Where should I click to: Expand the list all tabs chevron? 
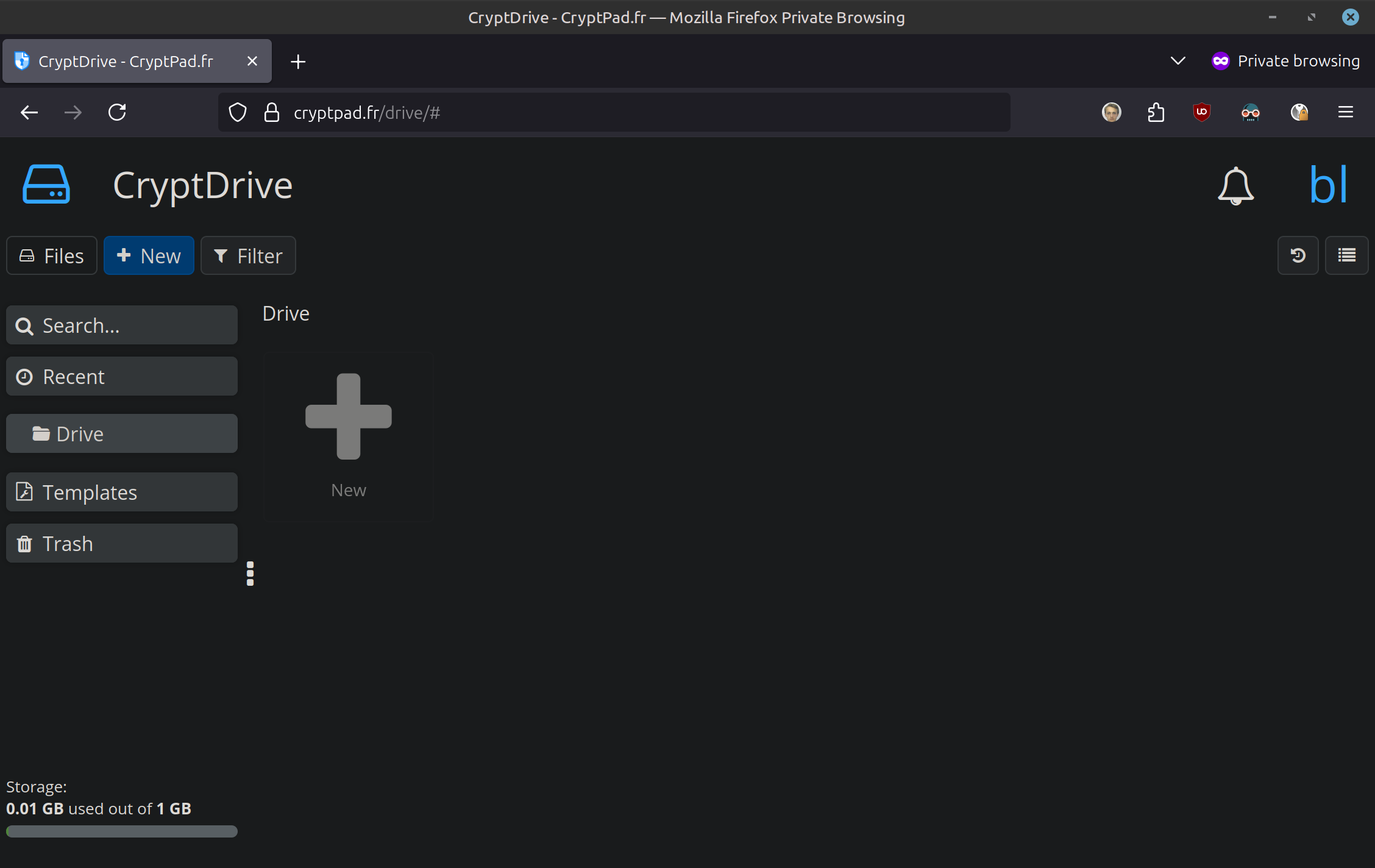(x=1178, y=61)
